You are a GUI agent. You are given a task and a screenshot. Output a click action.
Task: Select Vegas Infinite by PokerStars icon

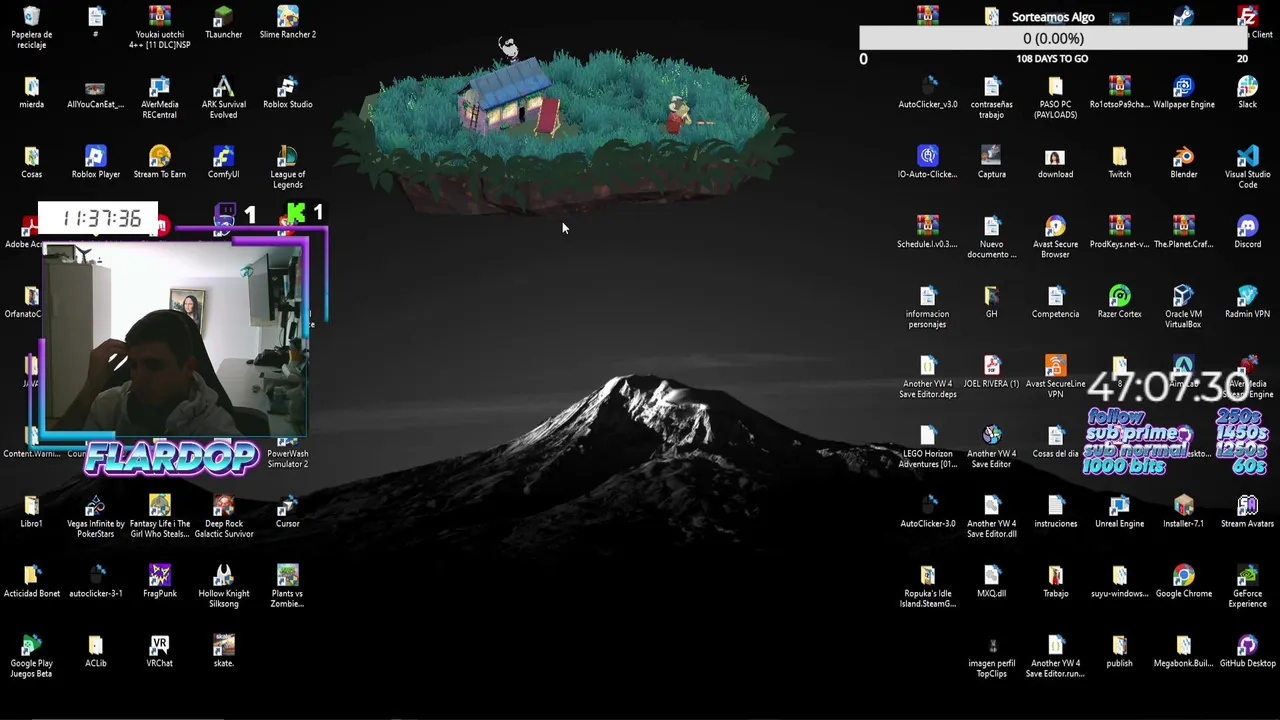pyautogui.click(x=95, y=507)
